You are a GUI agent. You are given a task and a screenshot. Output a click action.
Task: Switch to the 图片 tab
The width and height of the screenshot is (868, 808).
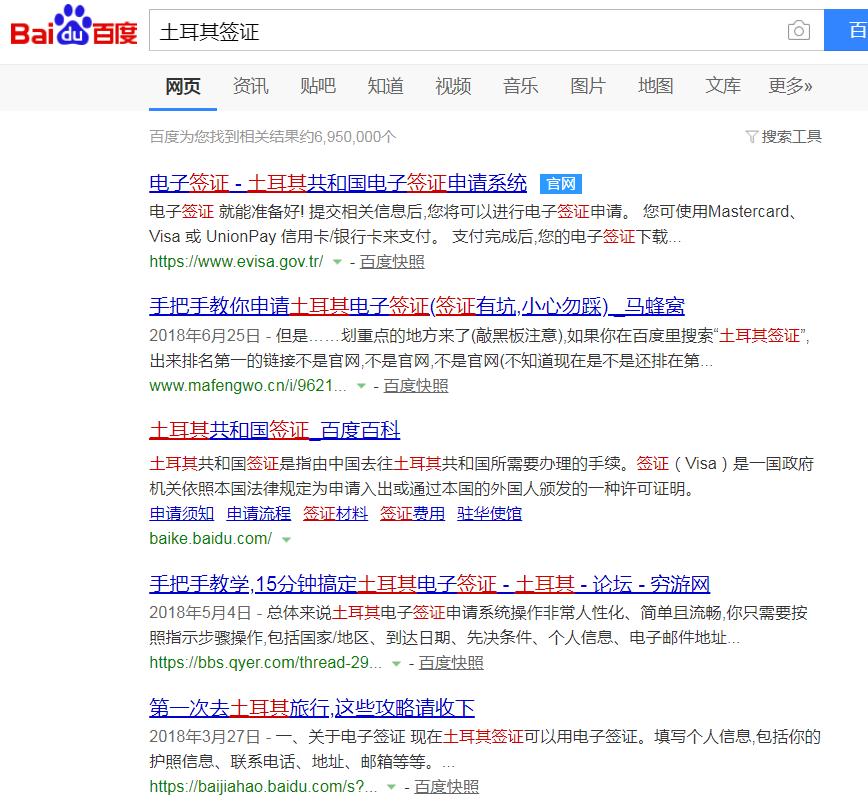click(x=588, y=87)
